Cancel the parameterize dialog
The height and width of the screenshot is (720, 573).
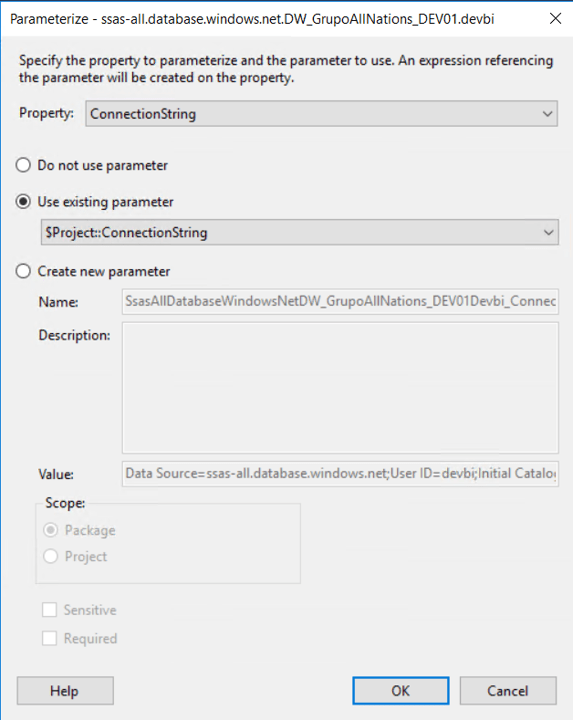click(x=508, y=691)
